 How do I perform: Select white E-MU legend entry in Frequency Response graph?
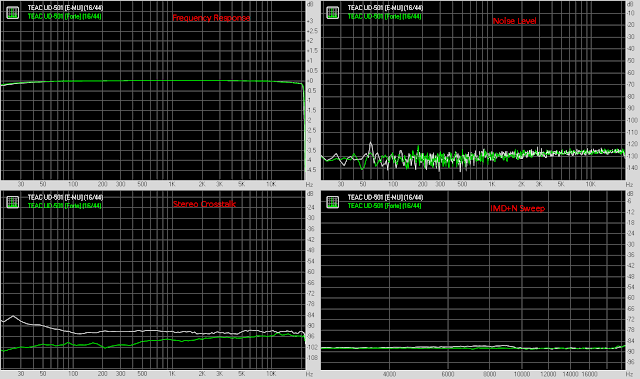(65, 8)
